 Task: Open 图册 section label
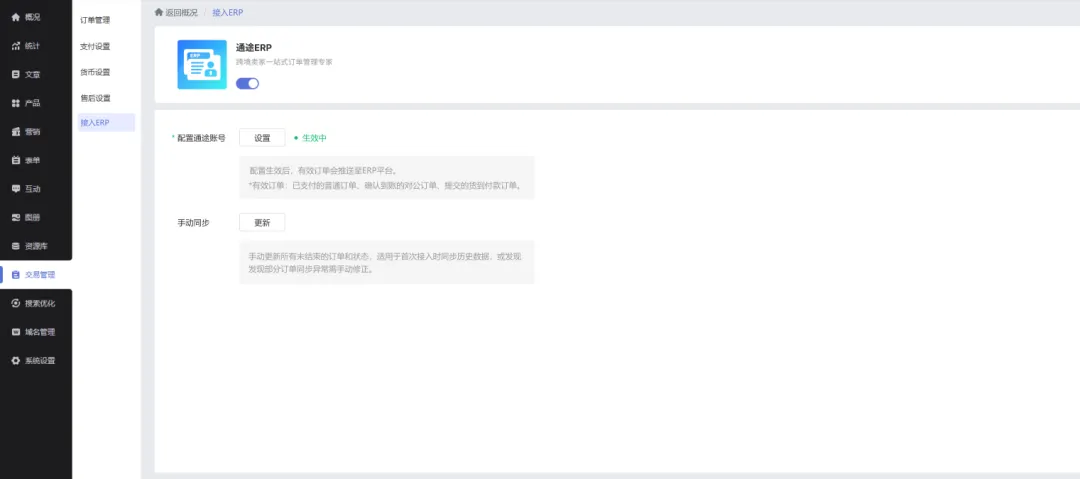click(x=32, y=218)
